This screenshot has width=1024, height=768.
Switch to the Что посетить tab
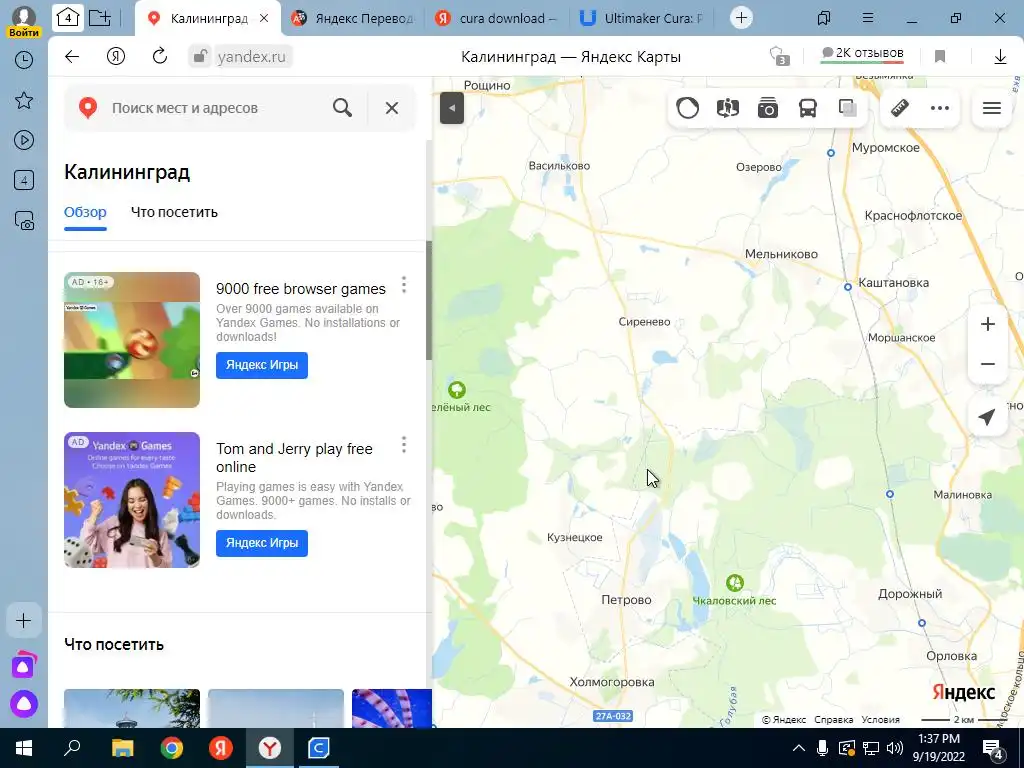174,212
